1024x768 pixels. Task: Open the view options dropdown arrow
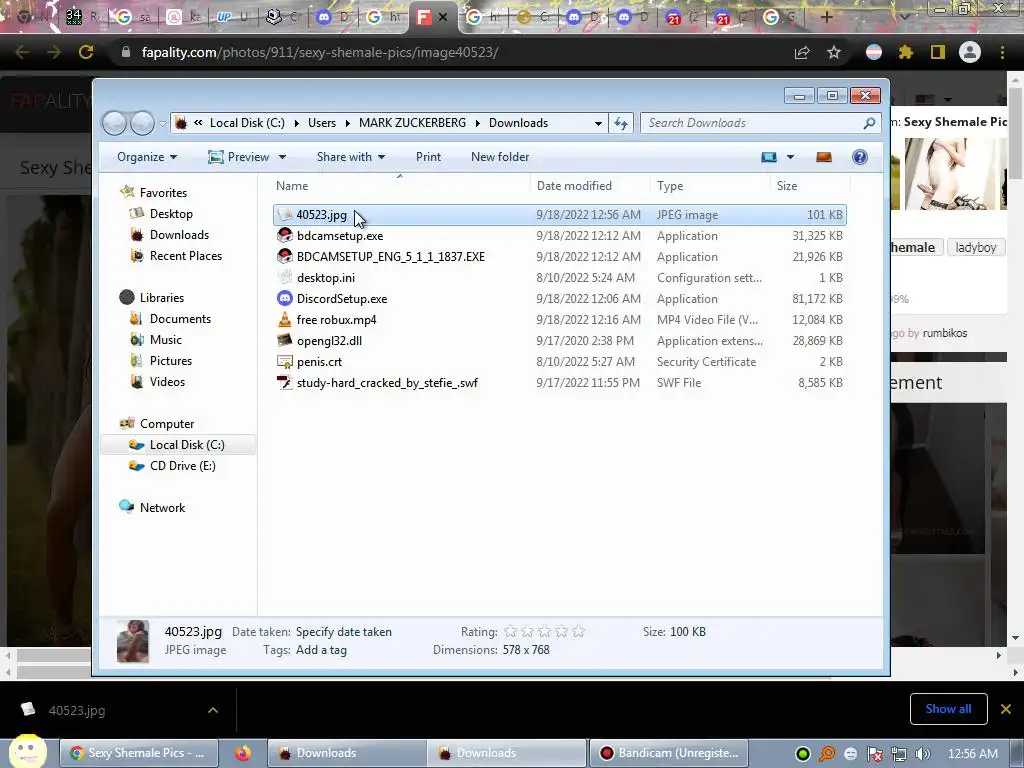pyautogui.click(x=790, y=157)
